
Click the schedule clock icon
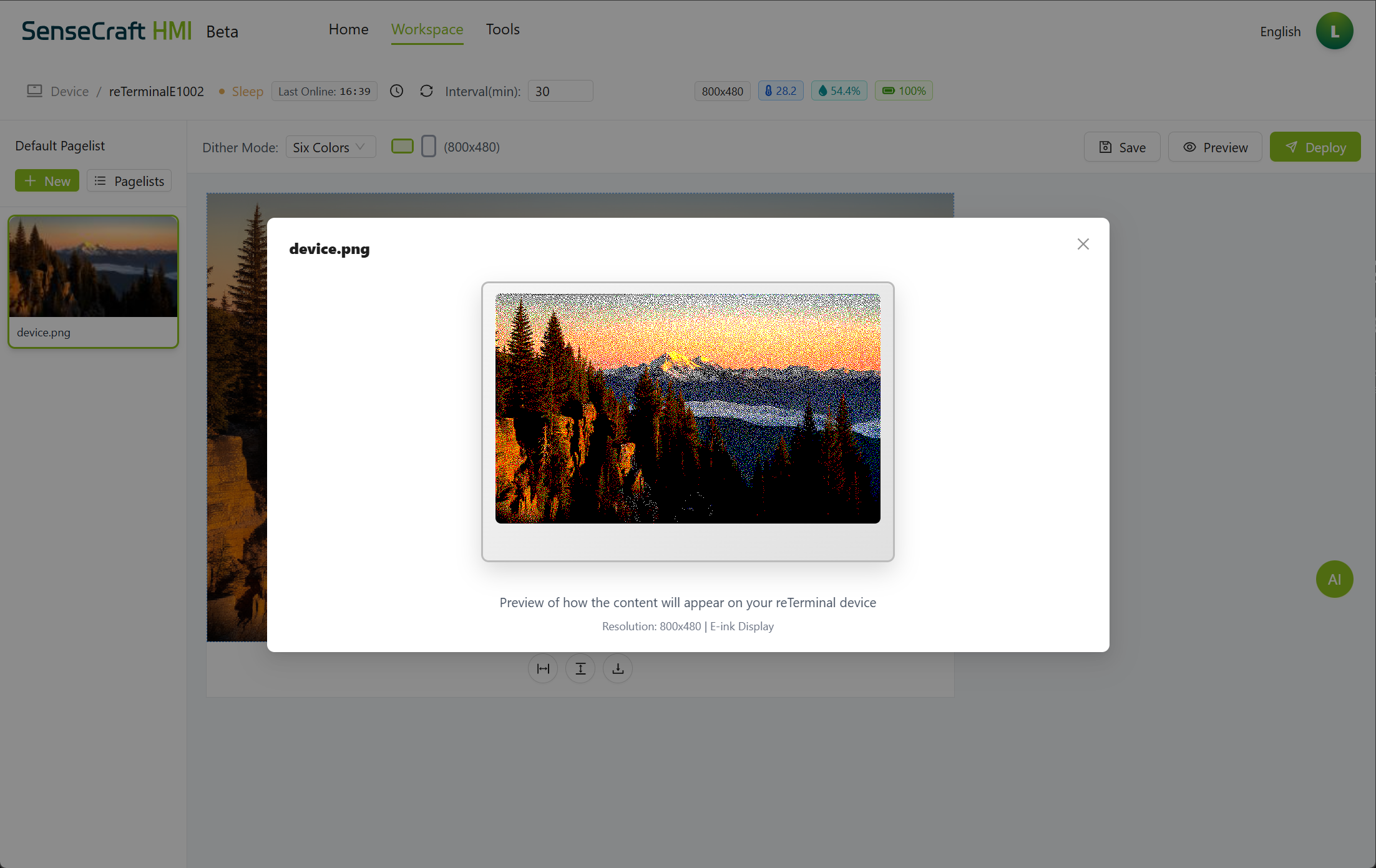point(396,91)
